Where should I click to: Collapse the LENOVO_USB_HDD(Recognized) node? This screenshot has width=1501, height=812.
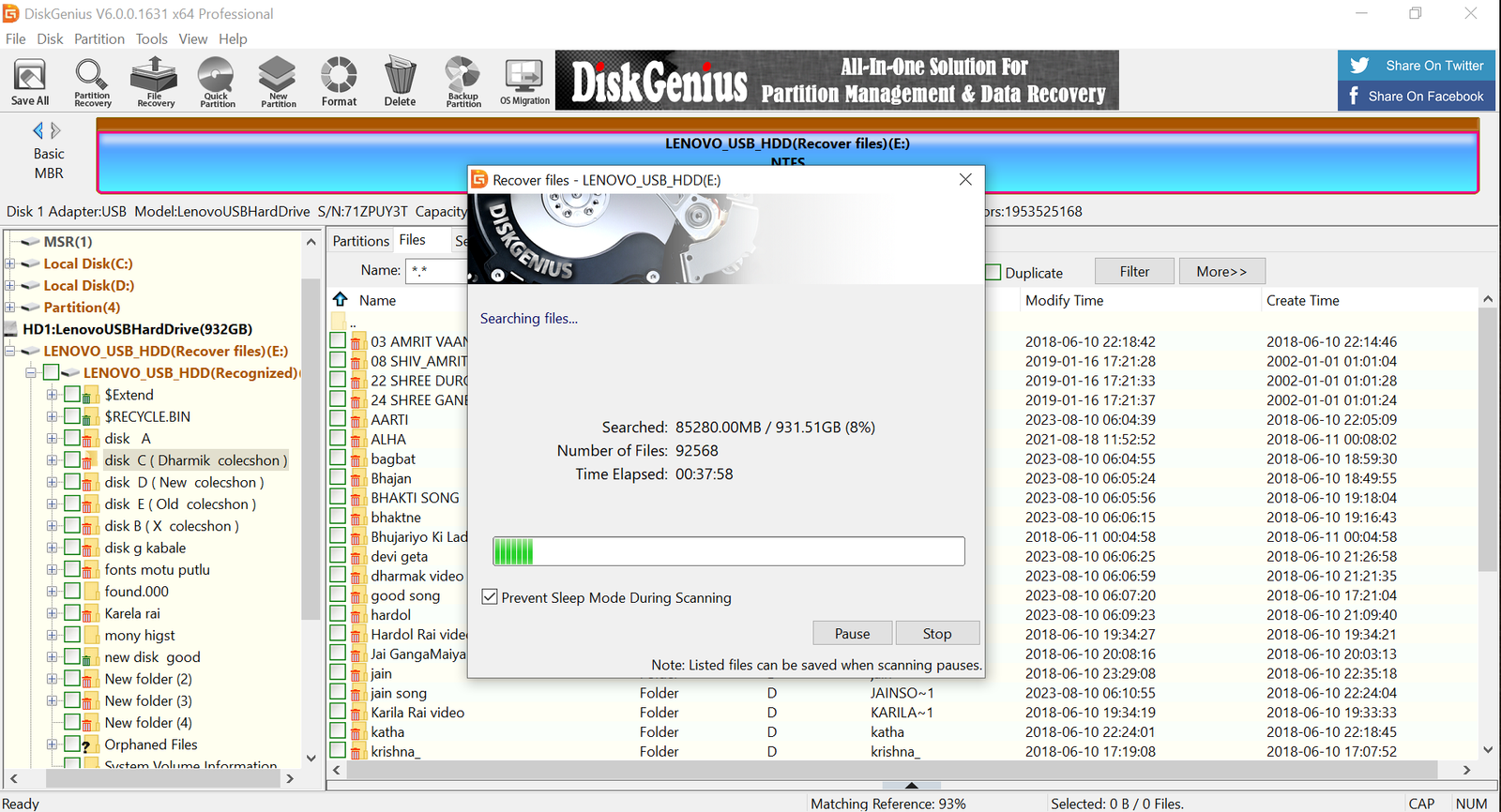[x=31, y=373]
